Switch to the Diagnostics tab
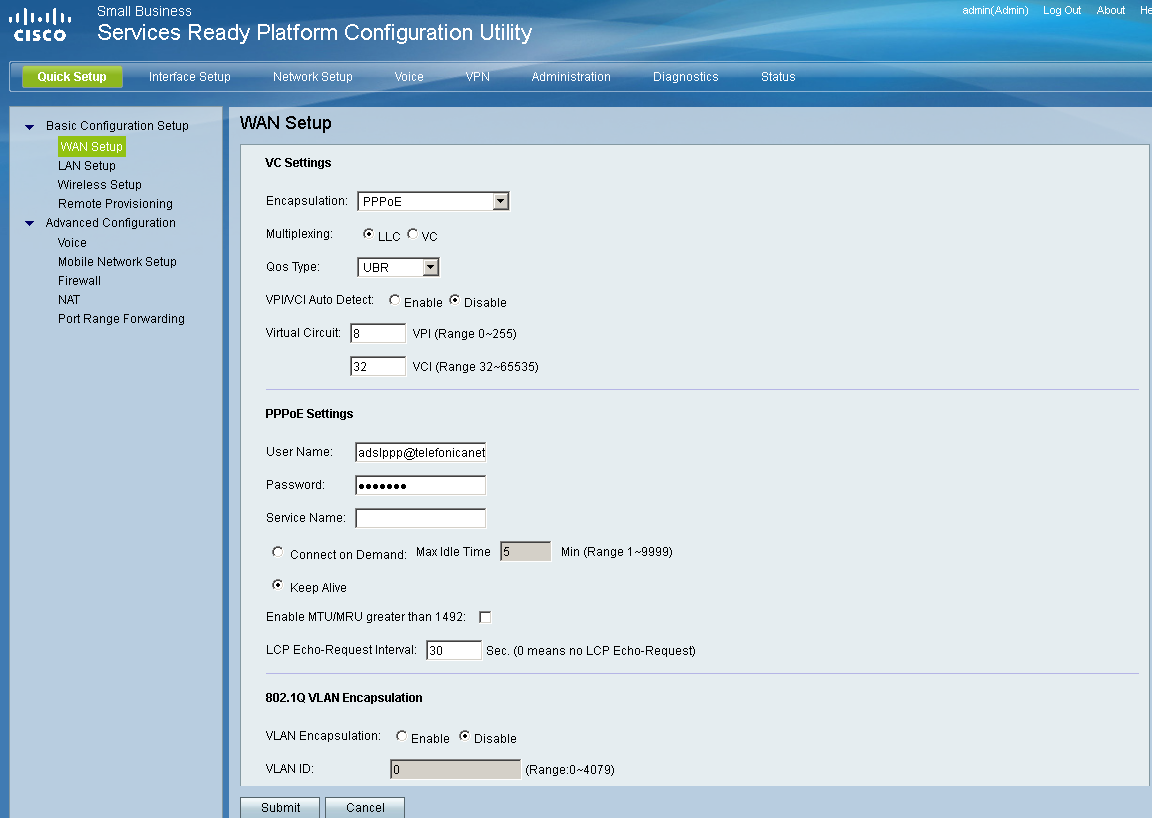Viewport: 1152px width, 818px height. tap(685, 76)
